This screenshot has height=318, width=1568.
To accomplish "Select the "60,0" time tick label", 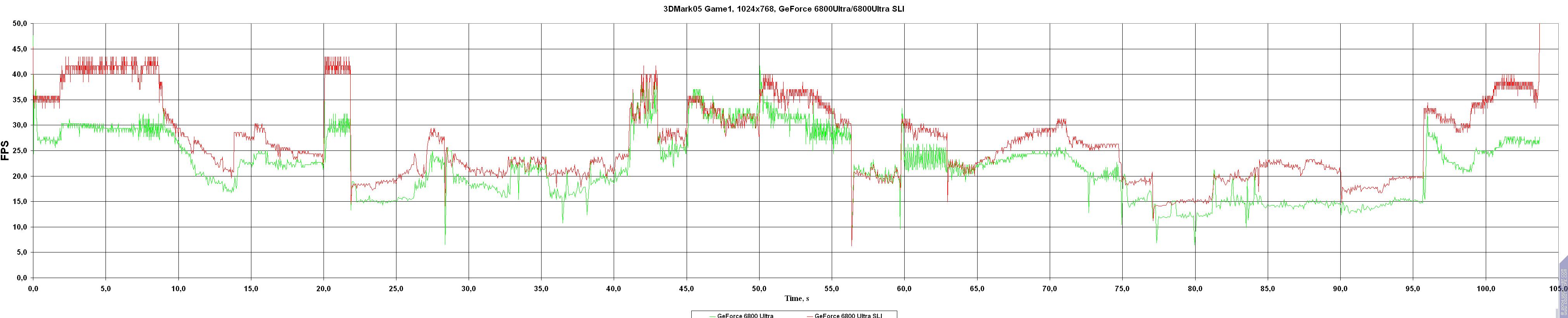I will pyautogui.click(x=905, y=289).
